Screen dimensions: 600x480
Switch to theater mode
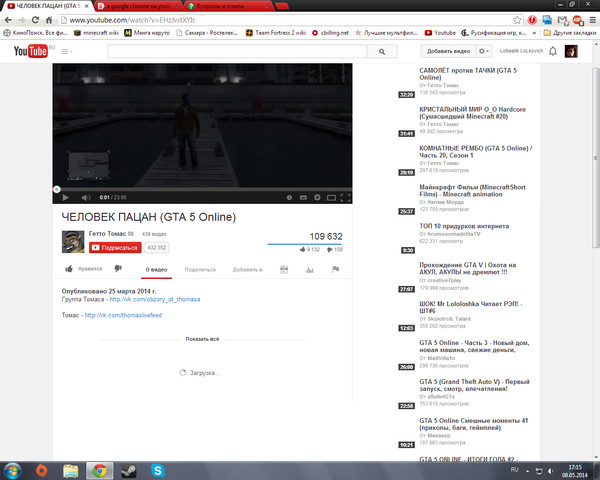coord(331,198)
